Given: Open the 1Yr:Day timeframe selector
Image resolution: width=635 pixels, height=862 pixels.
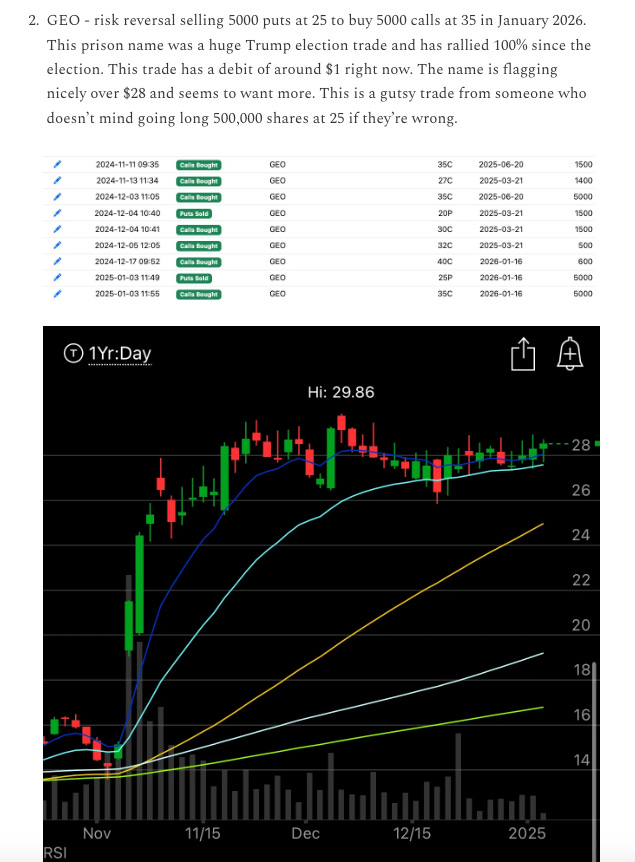Looking at the screenshot, I should point(120,353).
